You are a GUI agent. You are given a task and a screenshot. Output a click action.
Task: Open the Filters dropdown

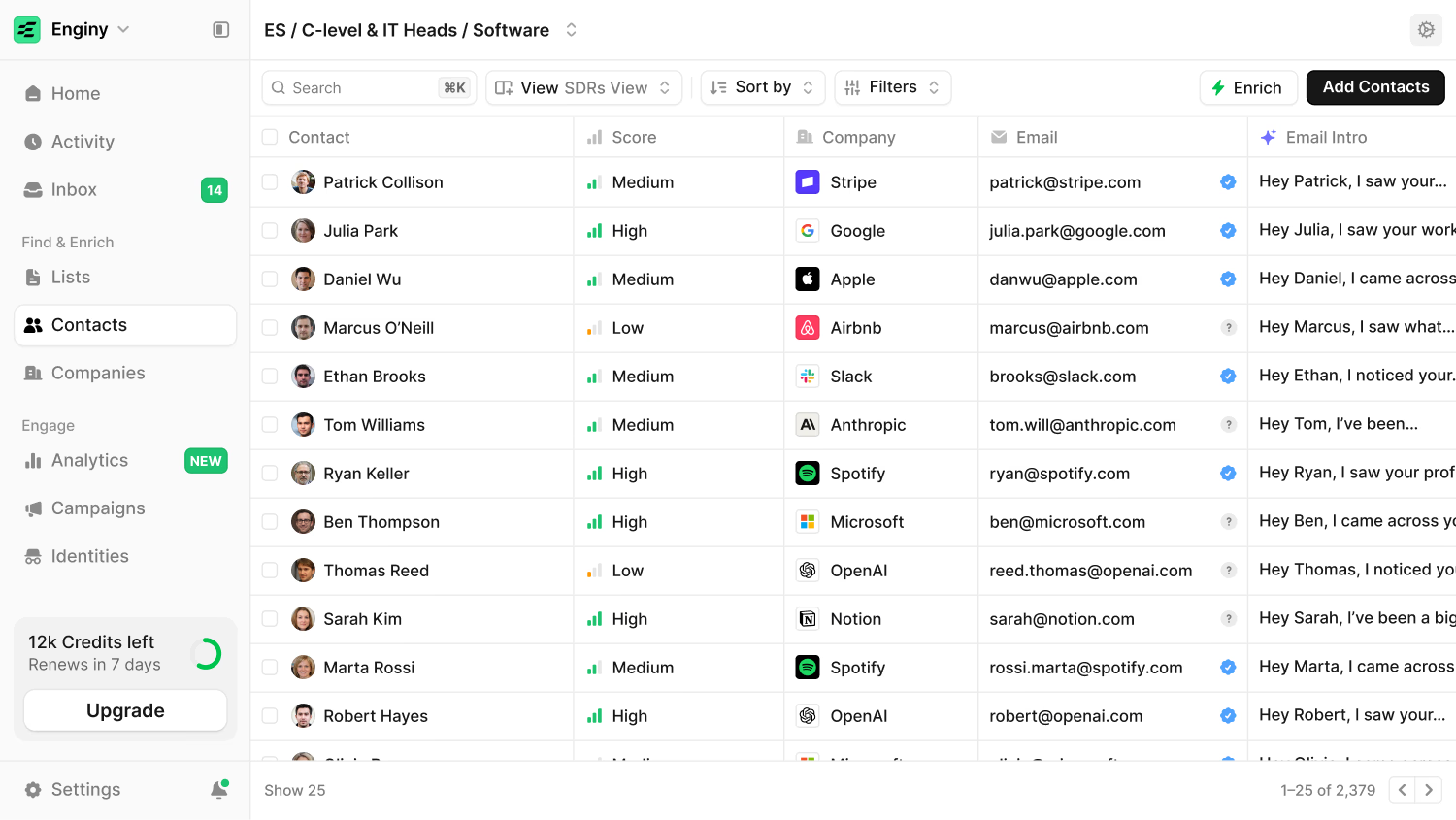tap(892, 88)
